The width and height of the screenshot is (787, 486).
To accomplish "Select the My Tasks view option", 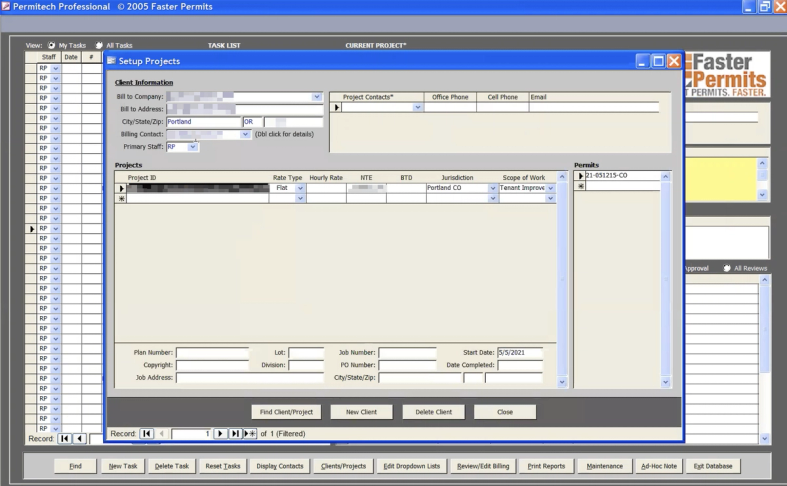I will [x=51, y=45].
